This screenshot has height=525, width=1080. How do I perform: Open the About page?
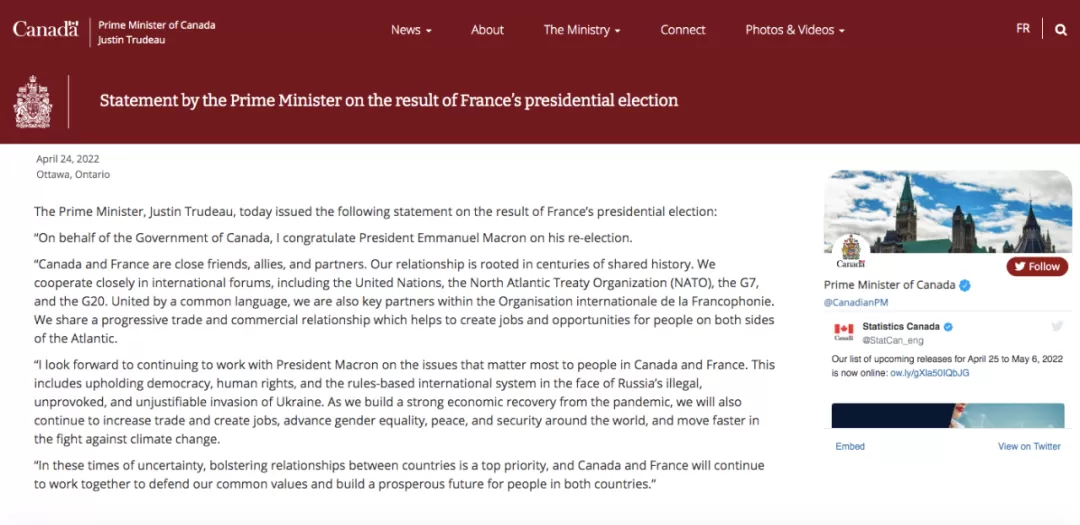point(487,30)
